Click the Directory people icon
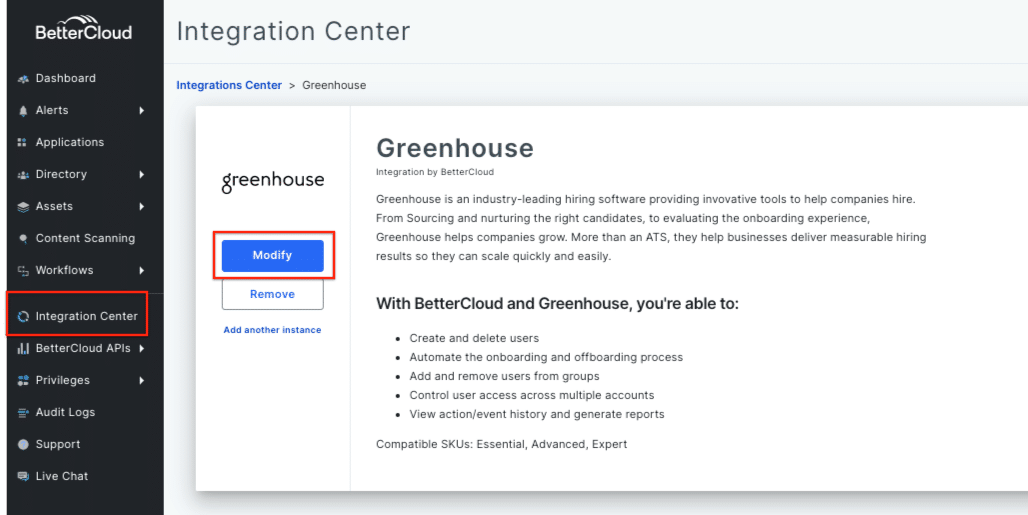The height and width of the screenshot is (515, 1028). pos(23,174)
